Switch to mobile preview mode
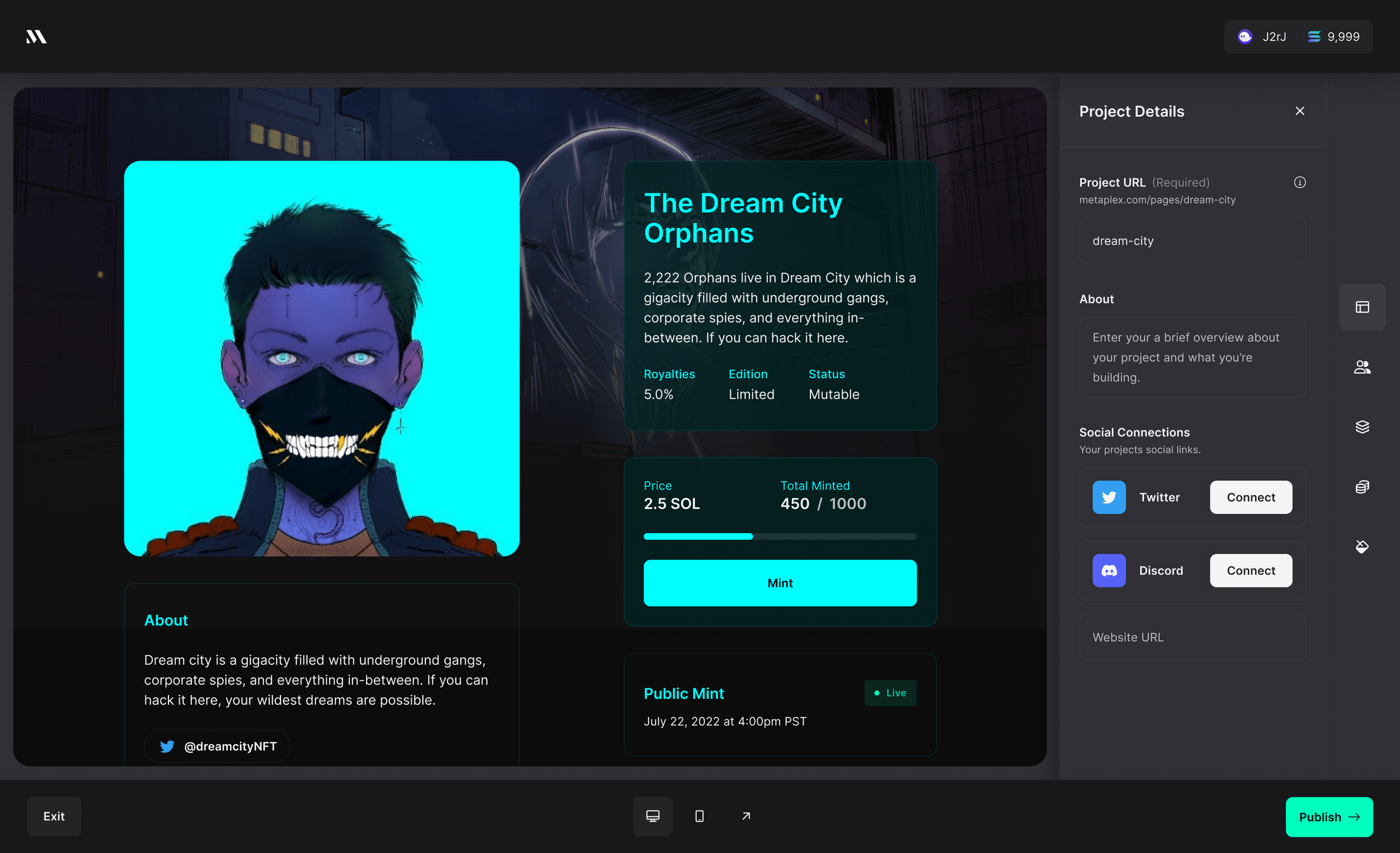Image resolution: width=1400 pixels, height=853 pixels. 699,816
